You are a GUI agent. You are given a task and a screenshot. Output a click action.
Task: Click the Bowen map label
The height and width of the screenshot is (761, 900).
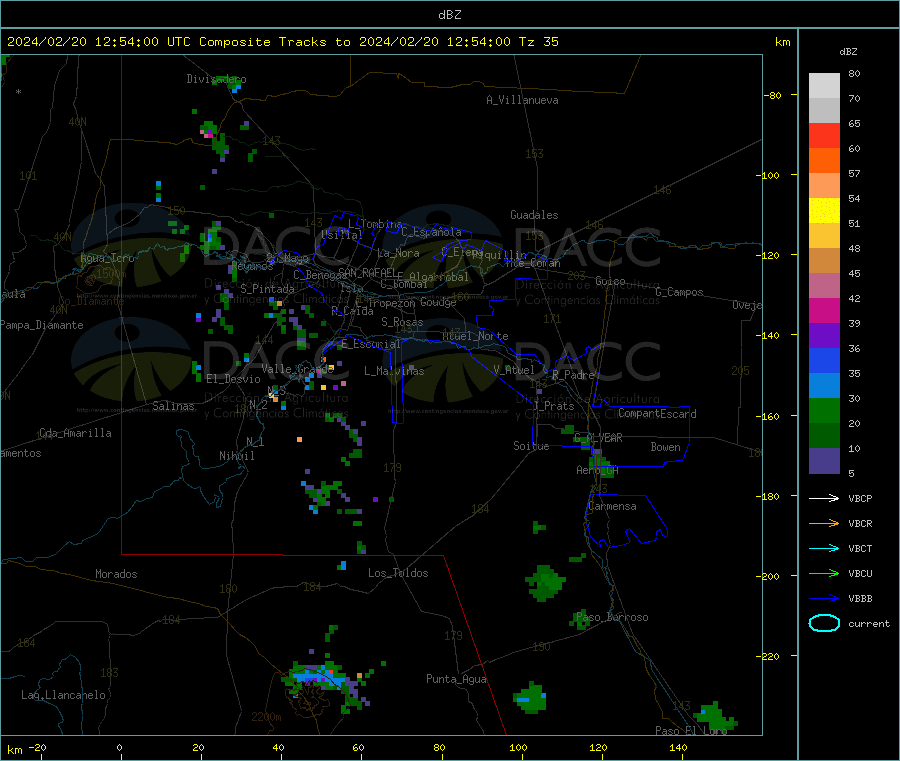[x=666, y=447]
